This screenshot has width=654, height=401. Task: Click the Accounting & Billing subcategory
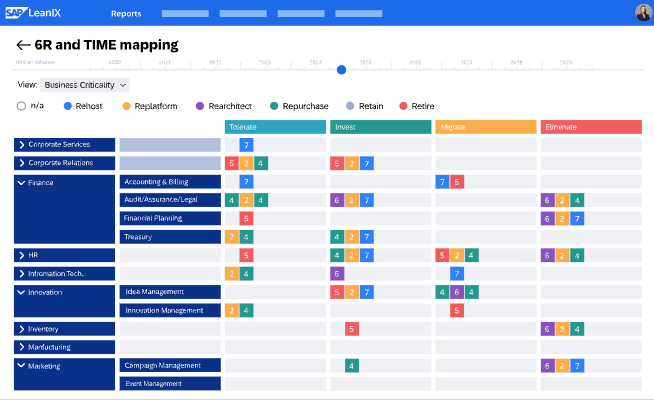169,182
